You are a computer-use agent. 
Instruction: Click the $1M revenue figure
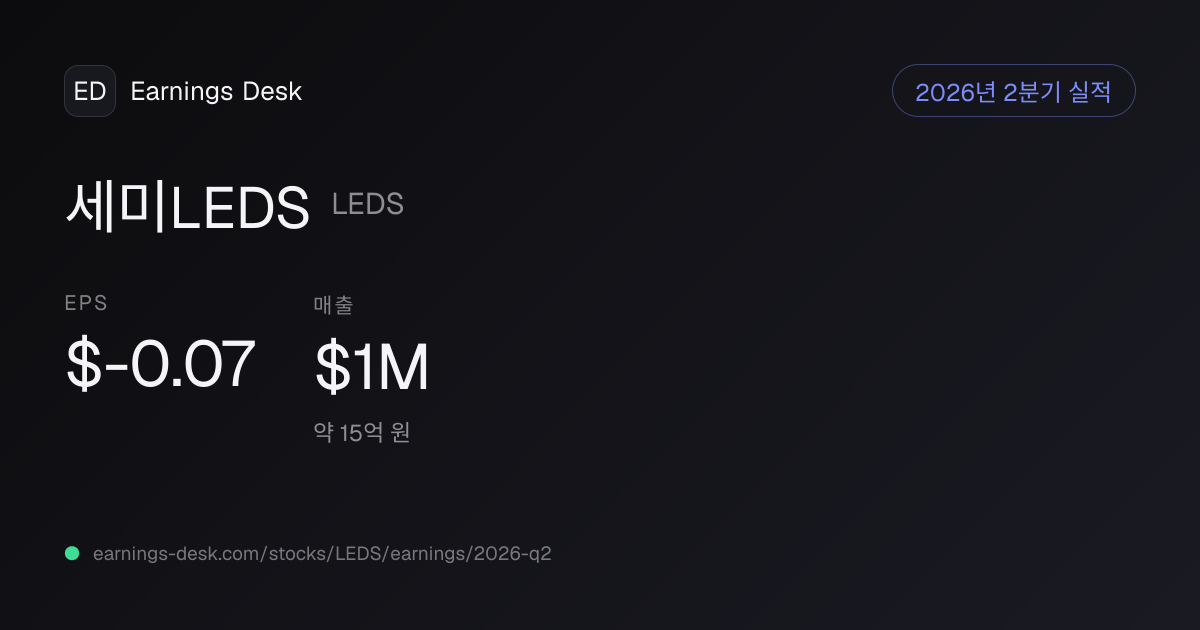point(372,366)
